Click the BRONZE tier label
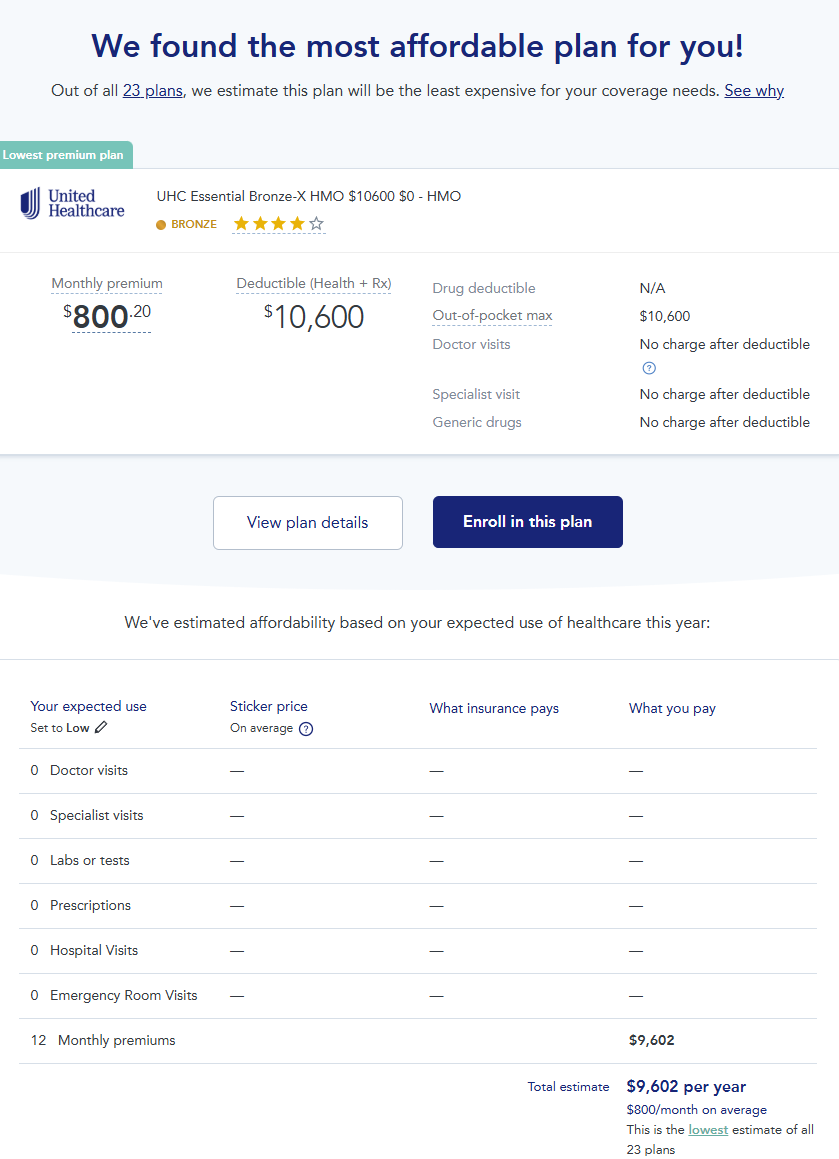The height and width of the screenshot is (1159, 839). [194, 224]
